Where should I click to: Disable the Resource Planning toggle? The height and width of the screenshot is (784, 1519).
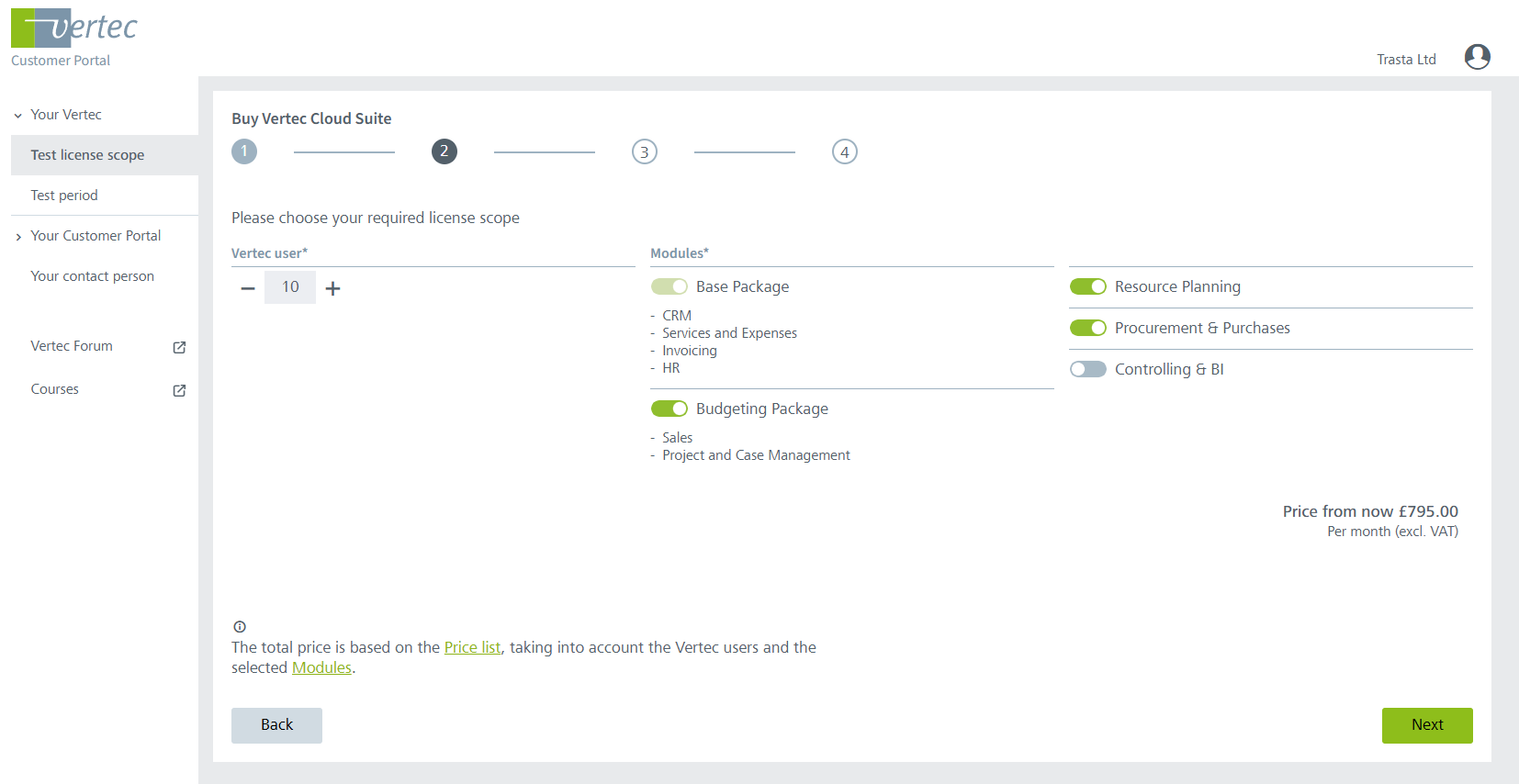tap(1087, 286)
